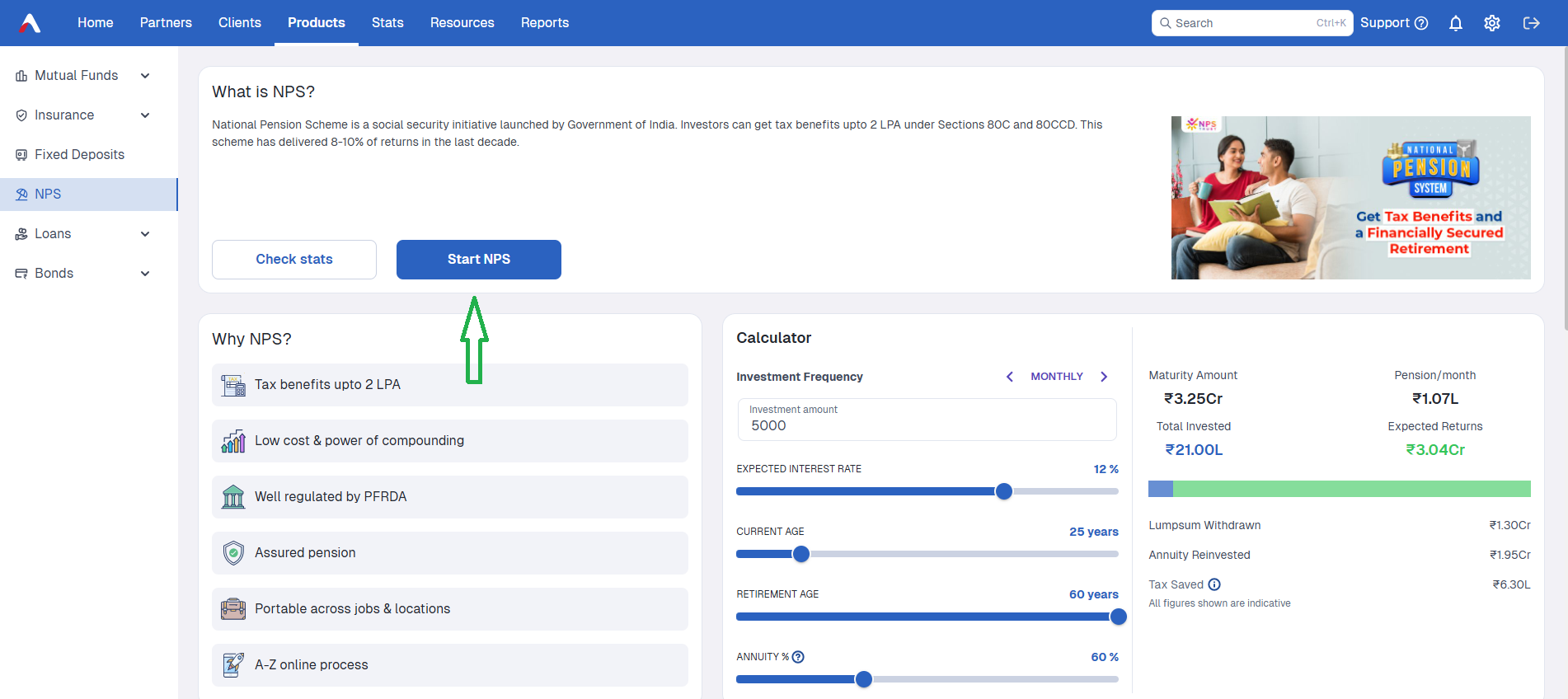Click the National Pension System banner image
This screenshot has height=699, width=1568.
point(1351,198)
